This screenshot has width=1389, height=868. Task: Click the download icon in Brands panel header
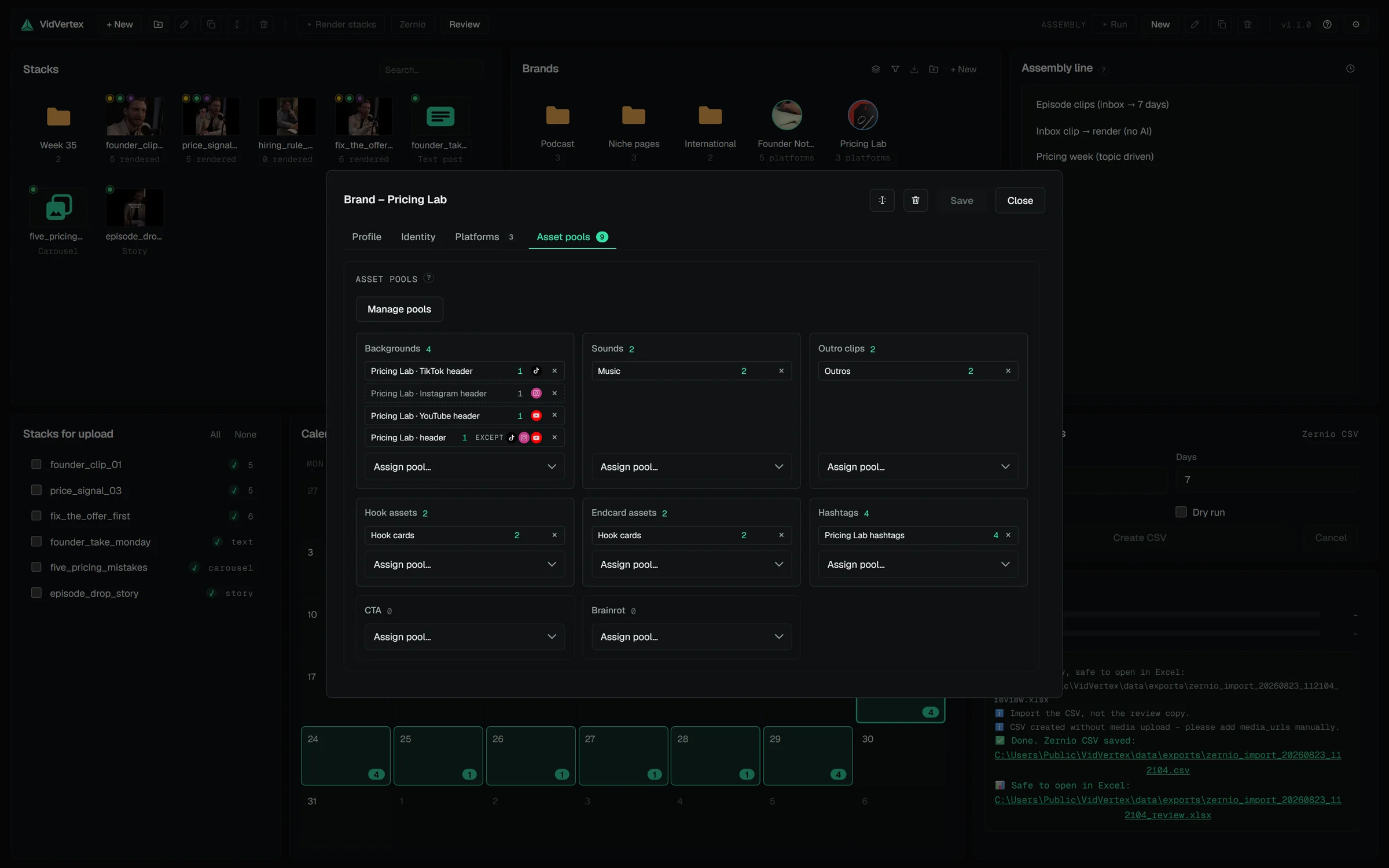pos(914,69)
